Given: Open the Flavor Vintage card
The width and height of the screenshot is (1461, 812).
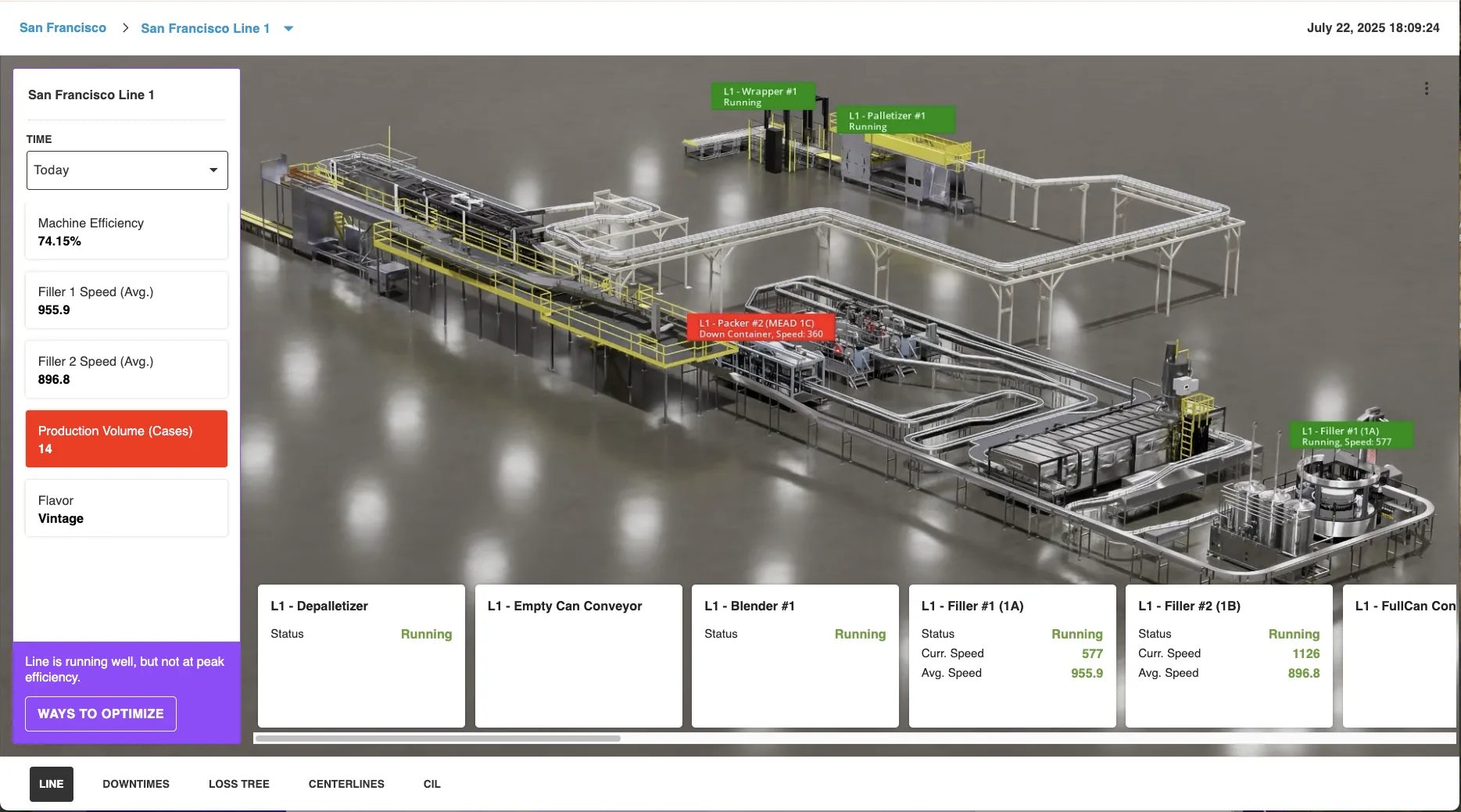Looking at the screenshot, I should tap(127, 509).
